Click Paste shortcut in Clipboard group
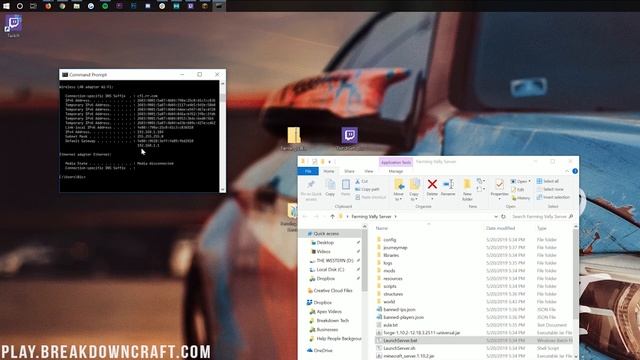640x360 pixels. point(370,197)
